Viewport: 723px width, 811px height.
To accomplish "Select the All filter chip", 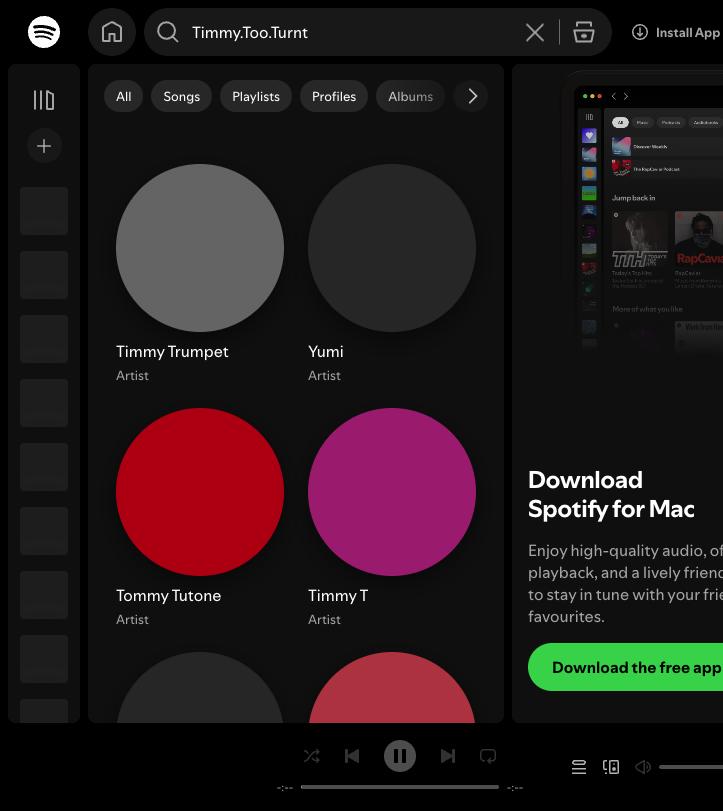I will coord(124,97).
